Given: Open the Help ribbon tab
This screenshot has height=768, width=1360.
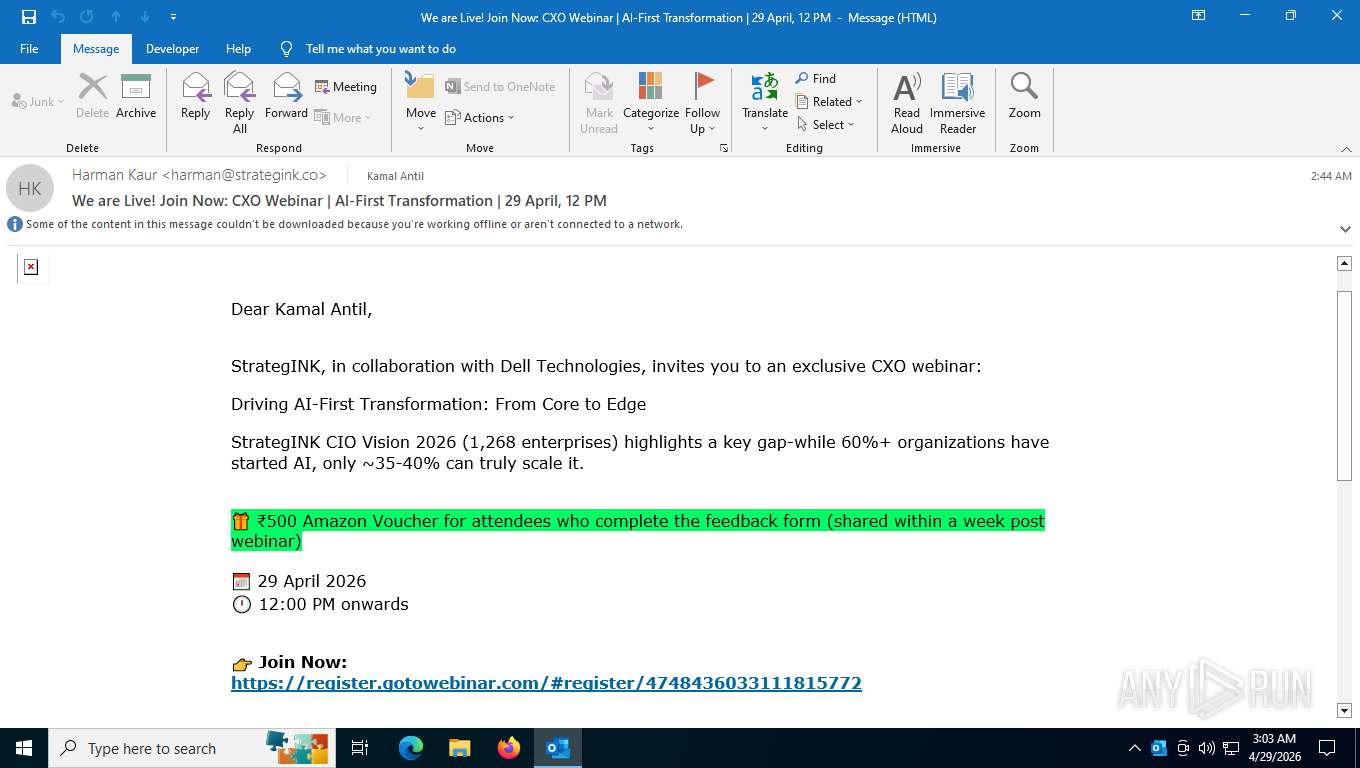Looking at the screenshot, I should coord(238,49).
